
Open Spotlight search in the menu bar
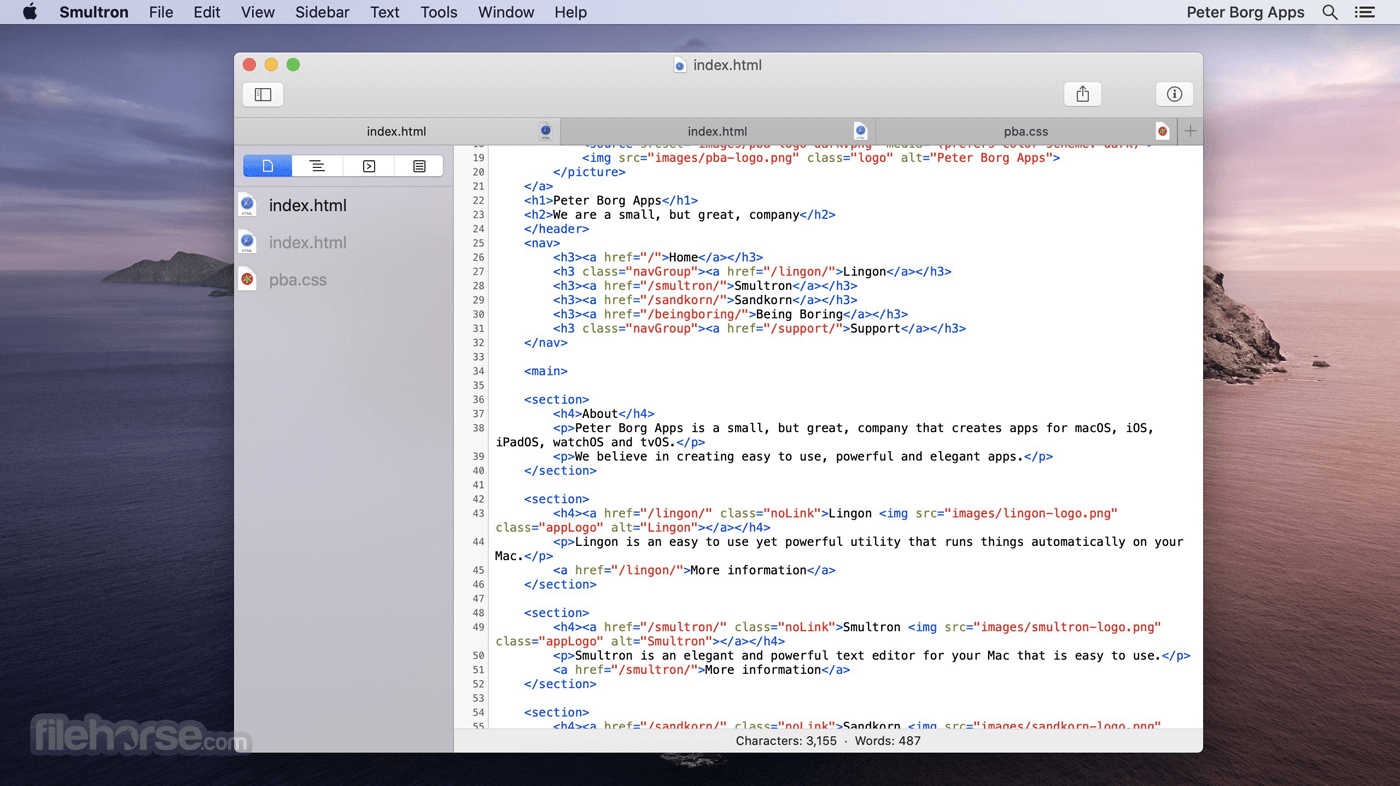click(x=1330, y=12)
